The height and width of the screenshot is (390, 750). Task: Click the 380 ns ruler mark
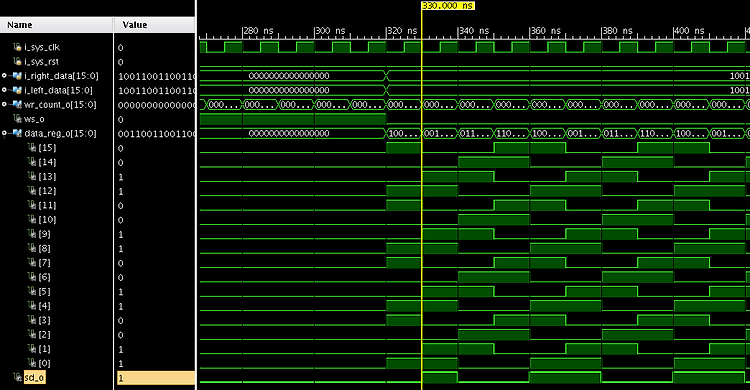tap(617, 31)
